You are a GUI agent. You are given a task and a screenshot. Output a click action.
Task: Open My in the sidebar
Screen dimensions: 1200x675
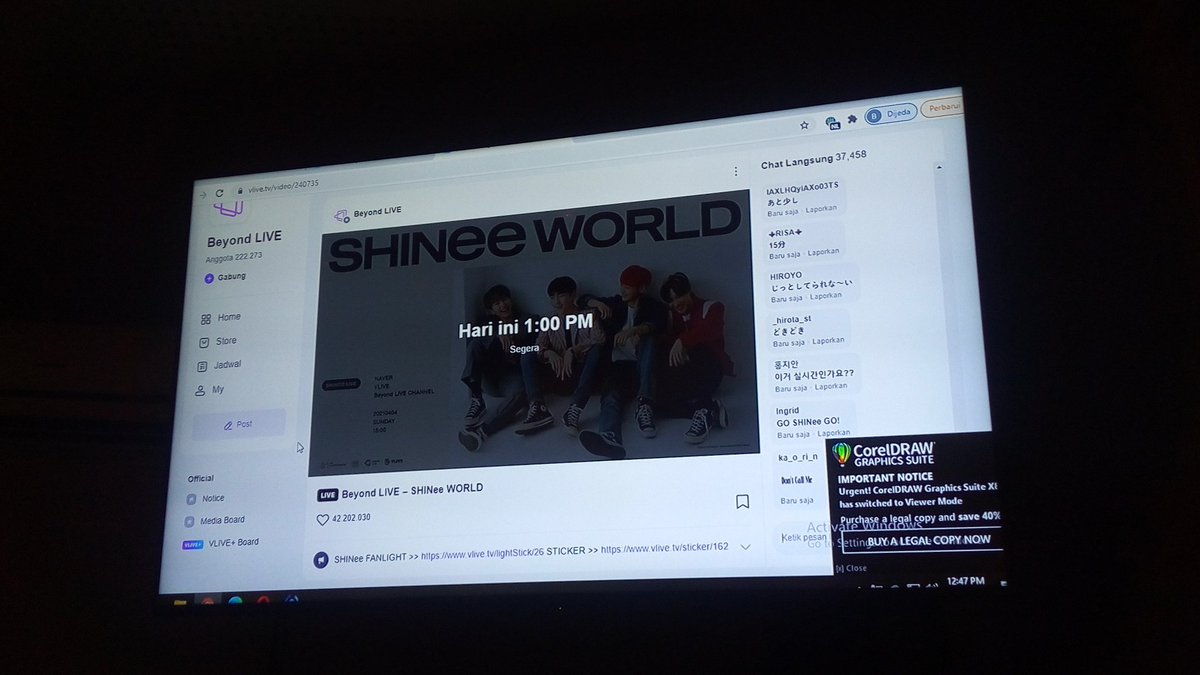[x=210, y=390]
